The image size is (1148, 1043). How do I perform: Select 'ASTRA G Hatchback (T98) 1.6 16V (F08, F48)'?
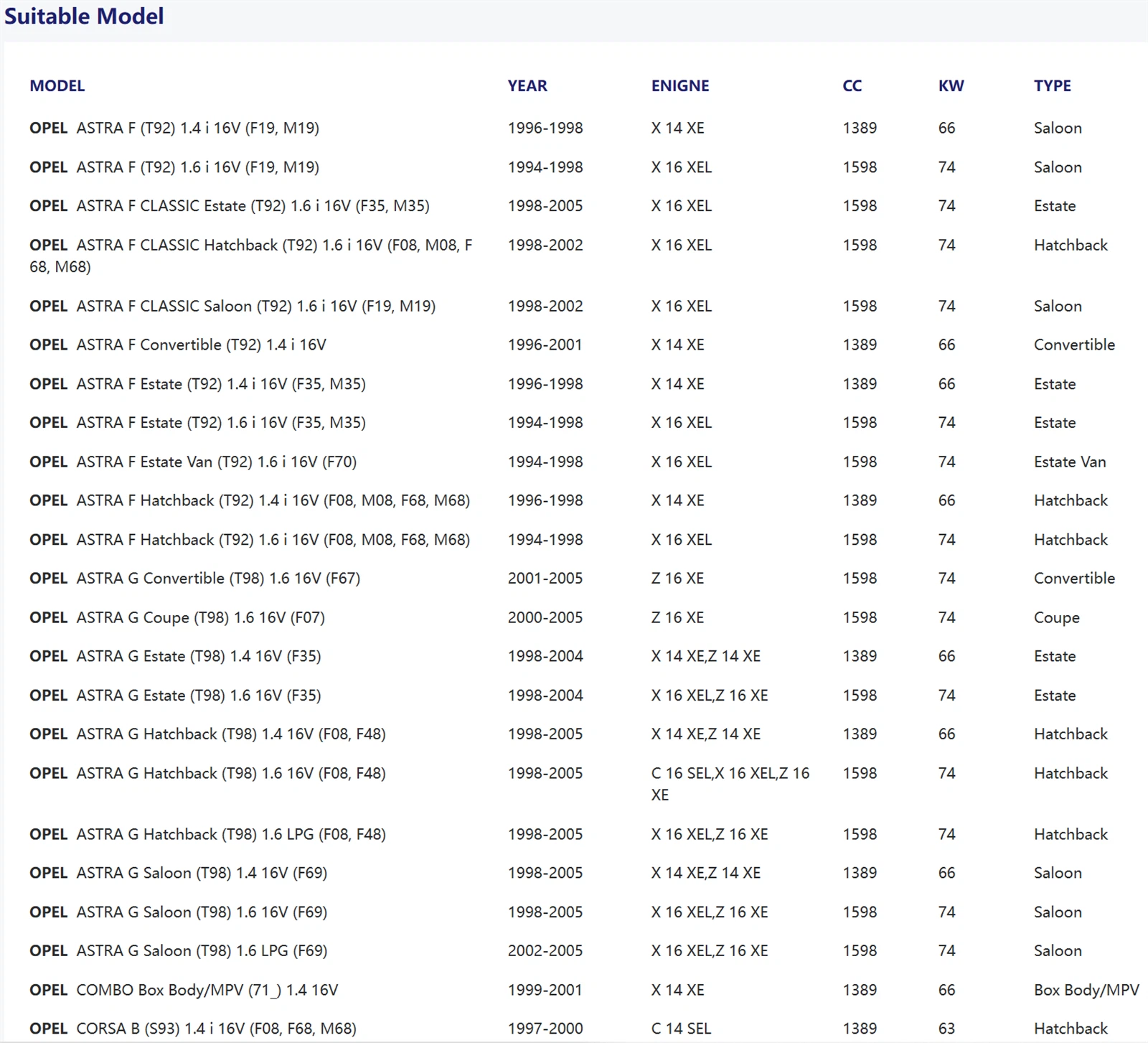207,773
